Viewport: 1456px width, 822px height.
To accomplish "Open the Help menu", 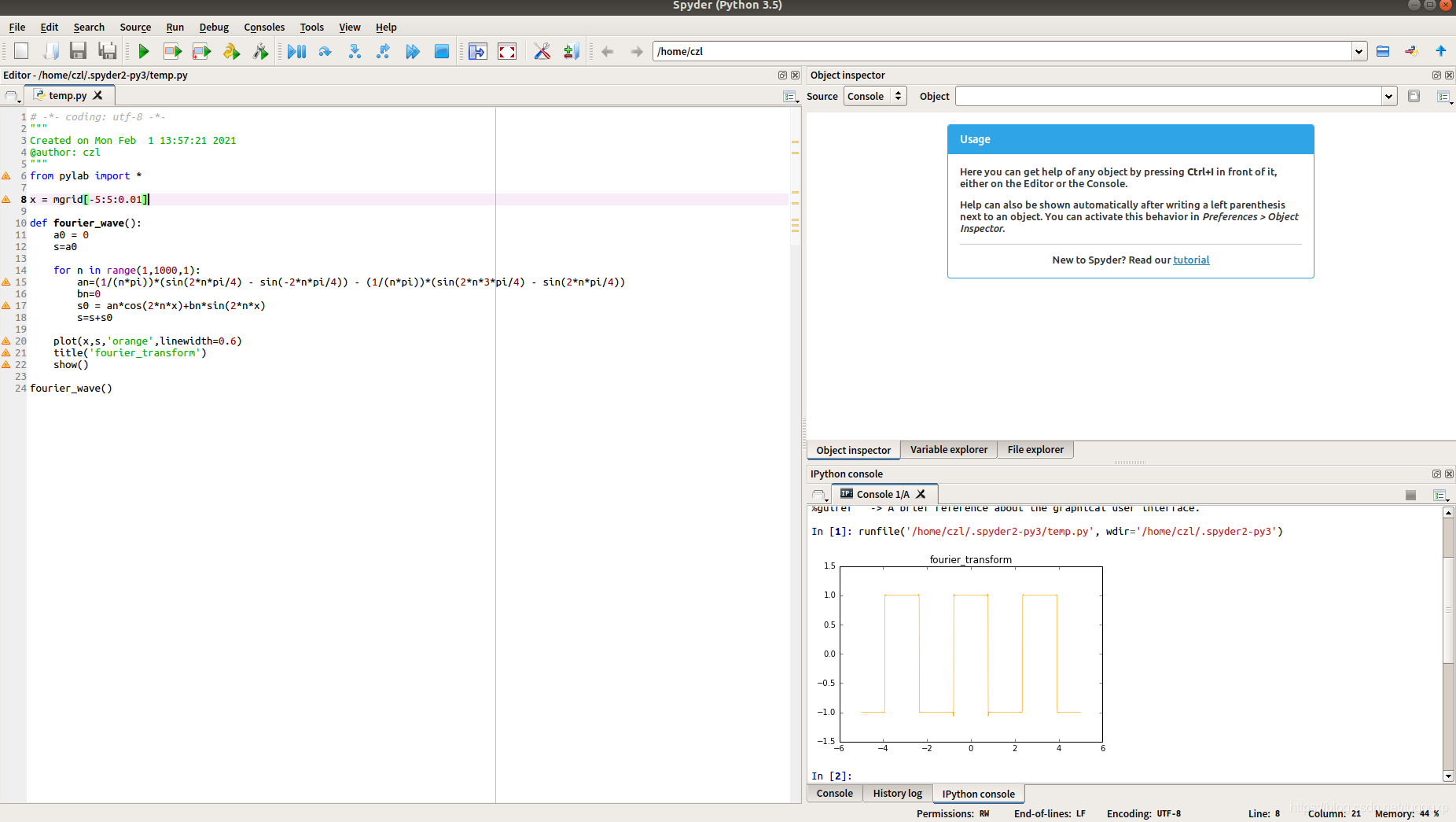I will tap(386, 27).
